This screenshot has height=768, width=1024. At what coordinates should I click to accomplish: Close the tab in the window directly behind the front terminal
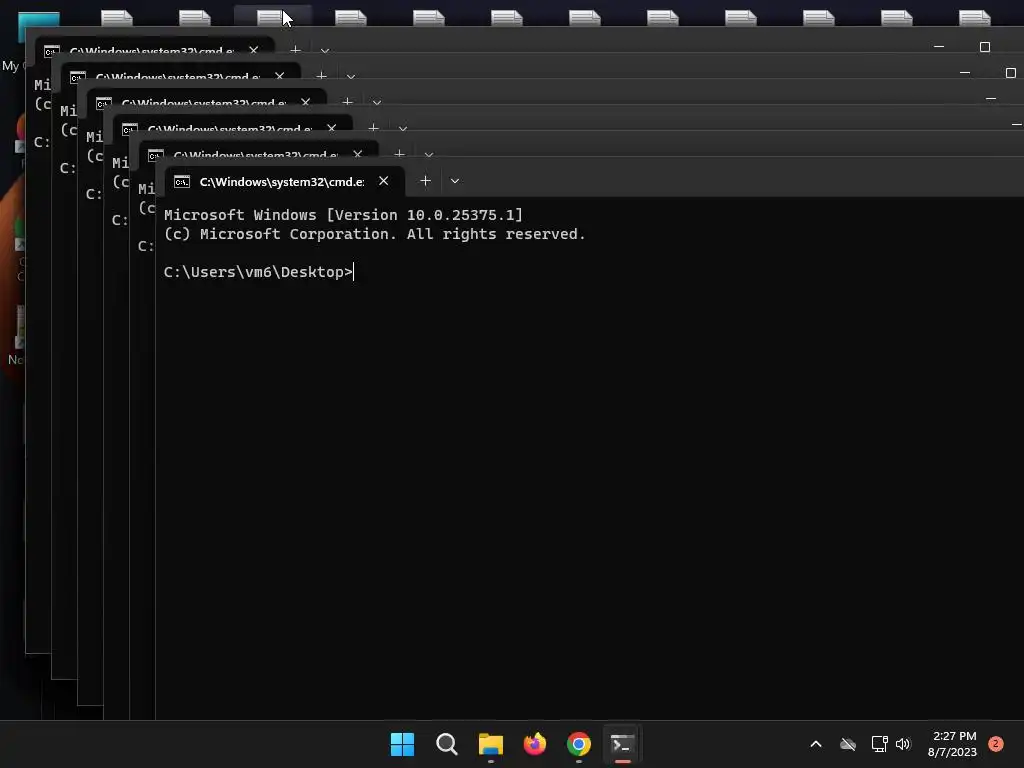[x=357, y=154]
